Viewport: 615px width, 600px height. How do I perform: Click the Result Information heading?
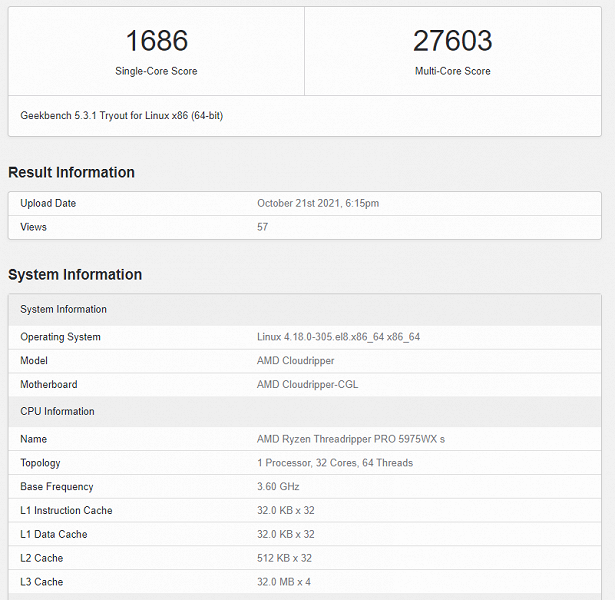[x=71, y=173]
